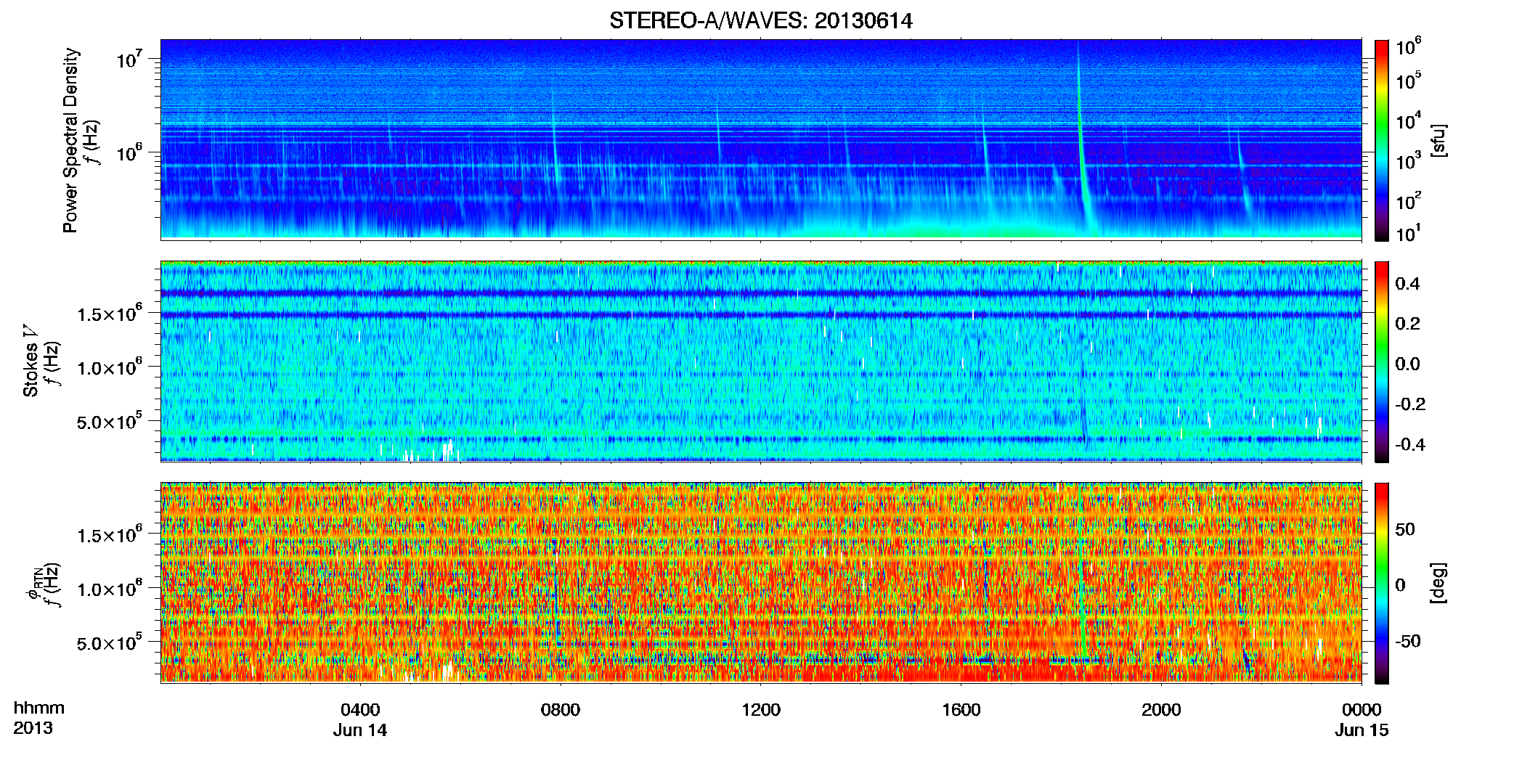The height and width of the screenshot is (784, 1522).
Task: Click the 1.5×10^6 tick of the φRTN panel
Action: 110,534
